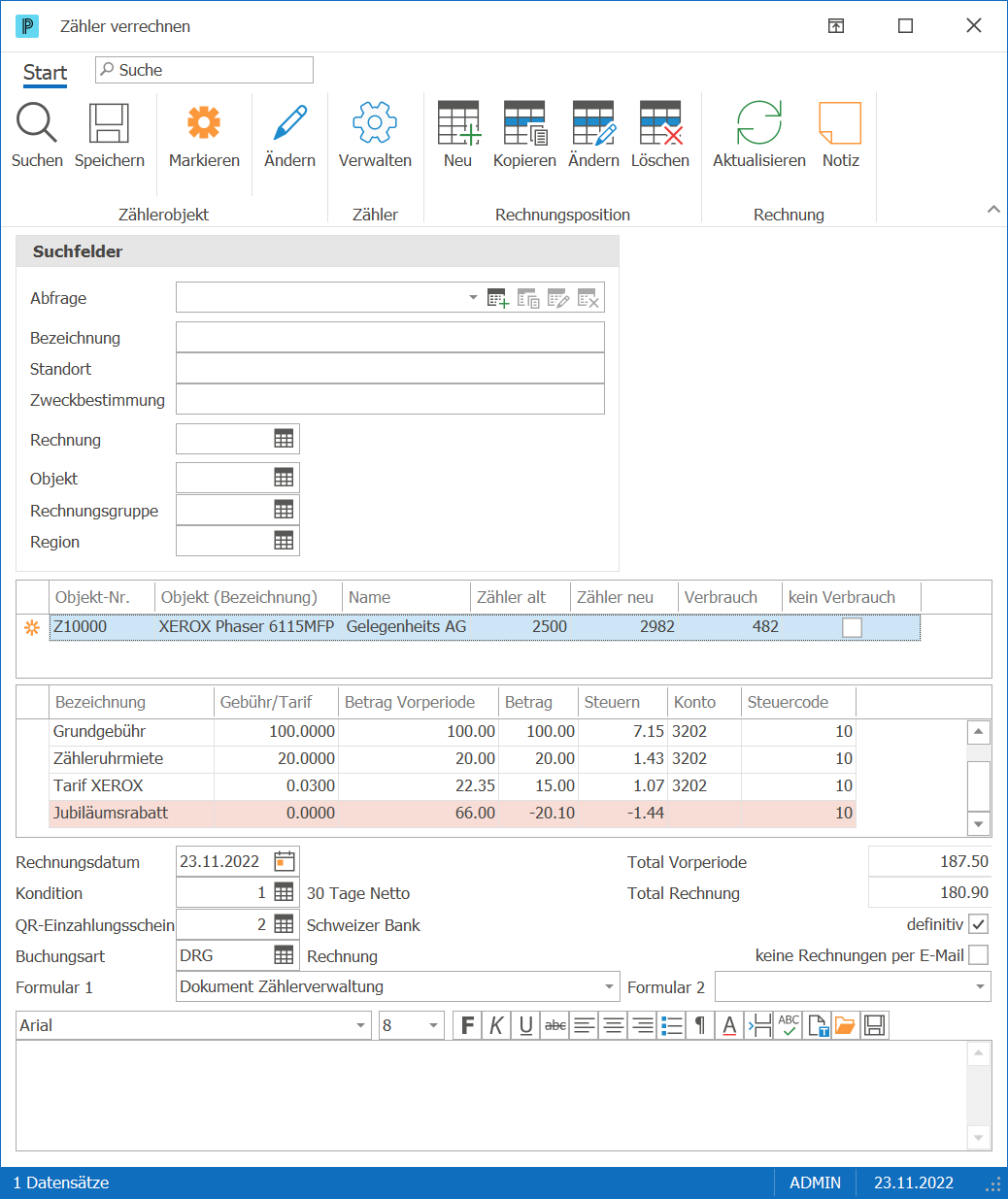The width and height of the screenshot is (1008, 1199).
Task: Switch to the Start ribbon tab
Action: click(45, 73)
